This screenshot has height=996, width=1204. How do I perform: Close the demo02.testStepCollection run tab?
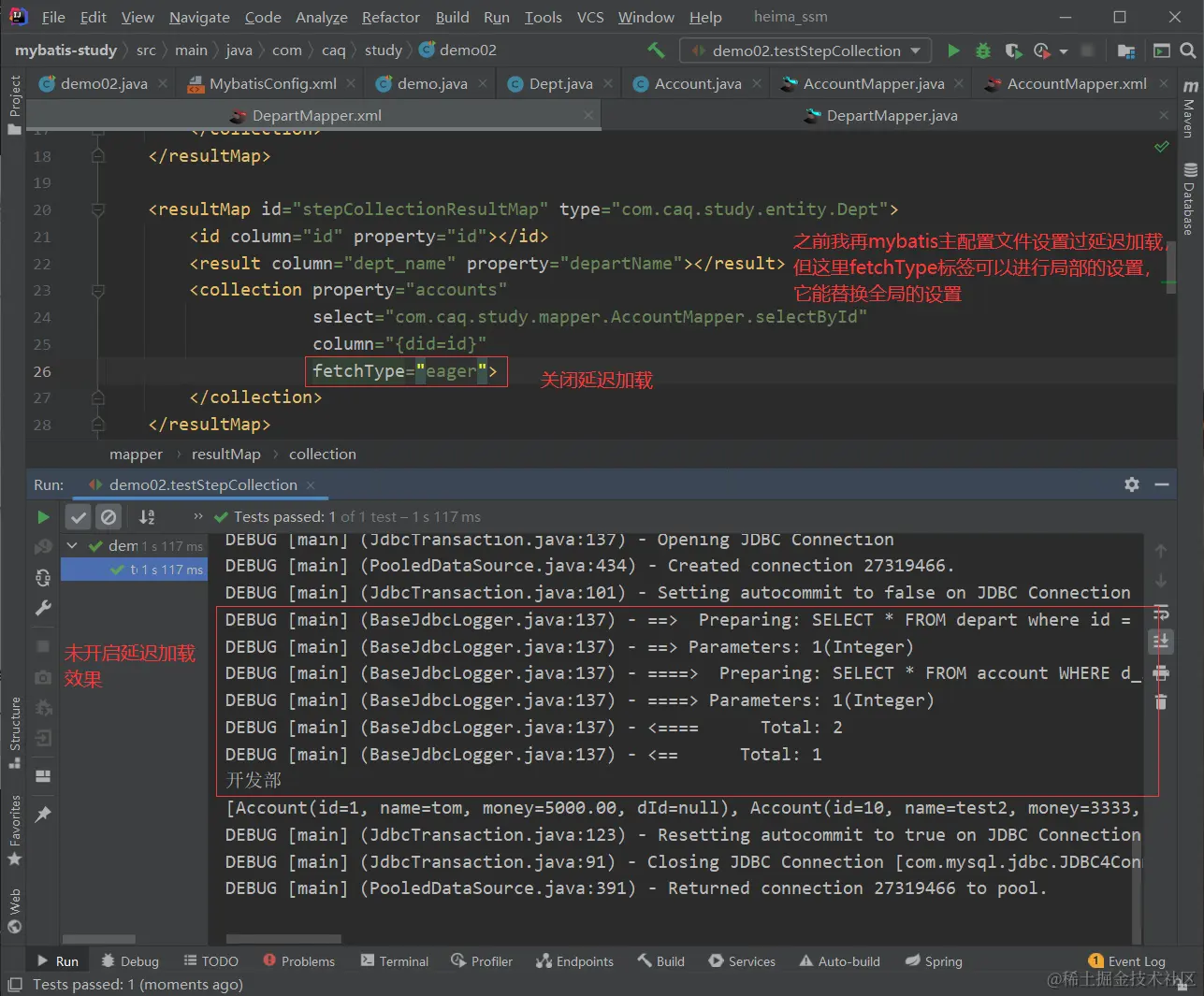[x=311, y=484]
